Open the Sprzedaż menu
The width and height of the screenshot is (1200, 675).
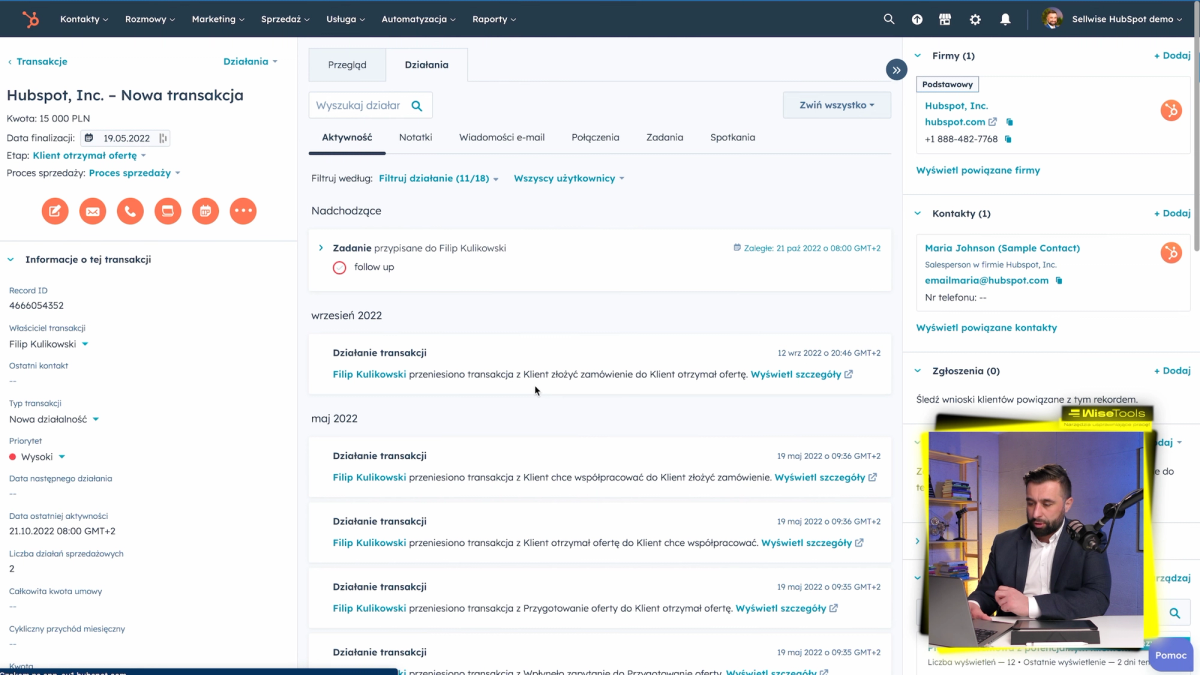285,19
